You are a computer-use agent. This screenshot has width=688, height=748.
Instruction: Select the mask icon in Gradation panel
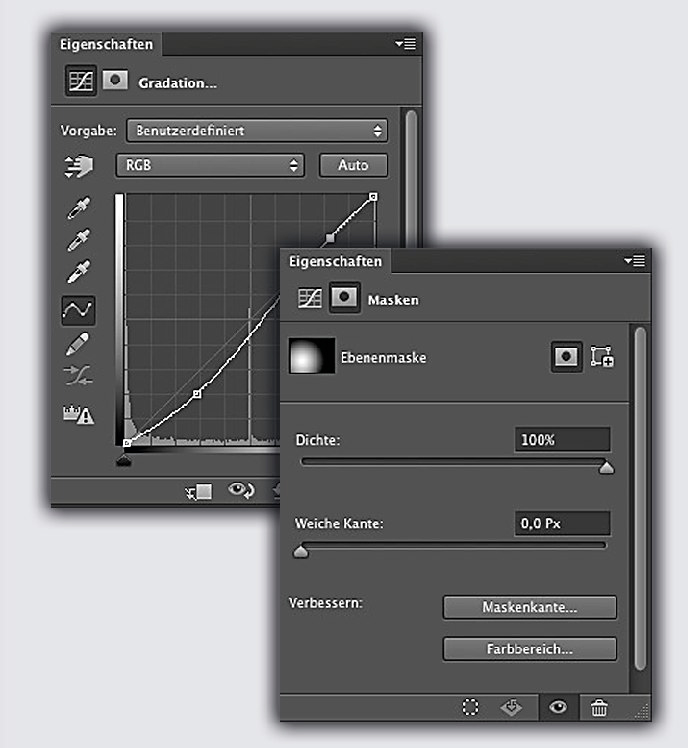pos(115,80)
